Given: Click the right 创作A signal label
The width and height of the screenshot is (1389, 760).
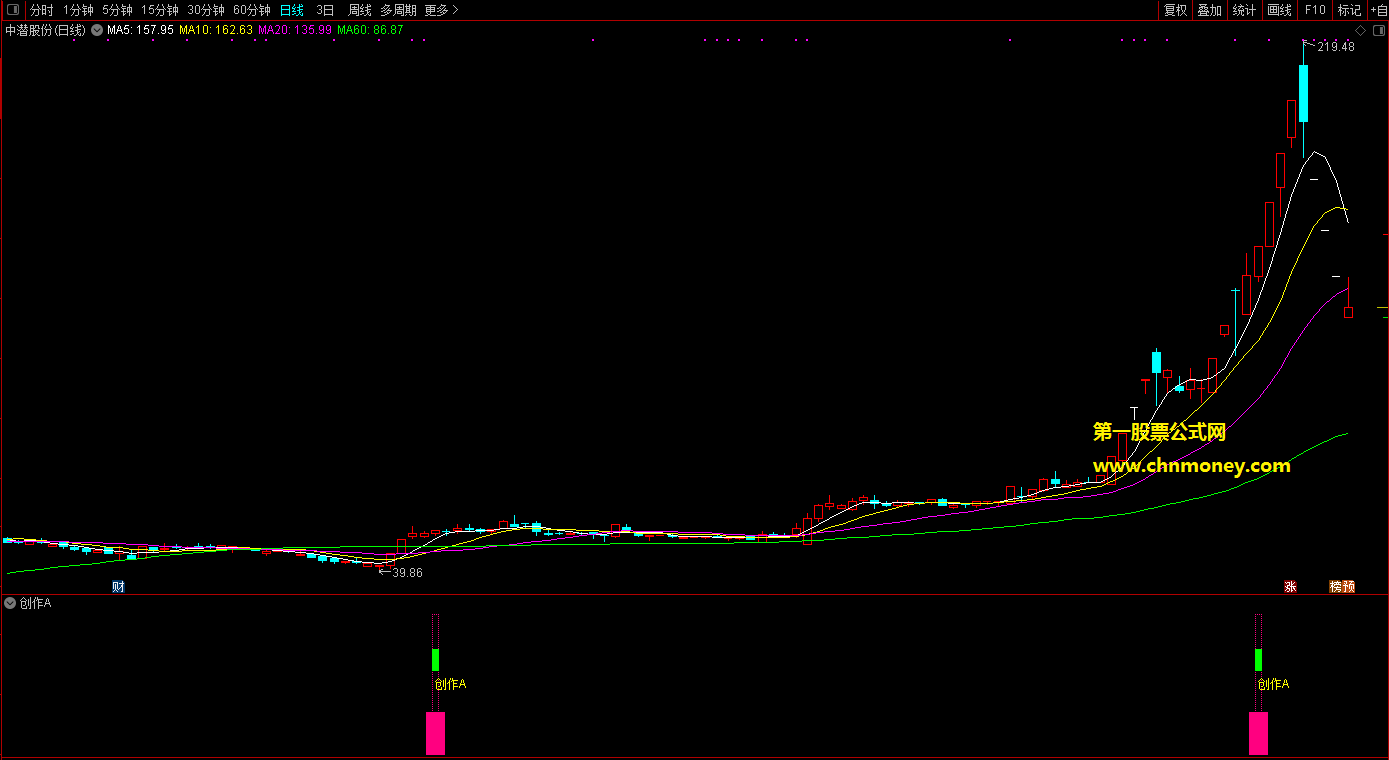Looking at the screenshot, I should pos(1273,684).
